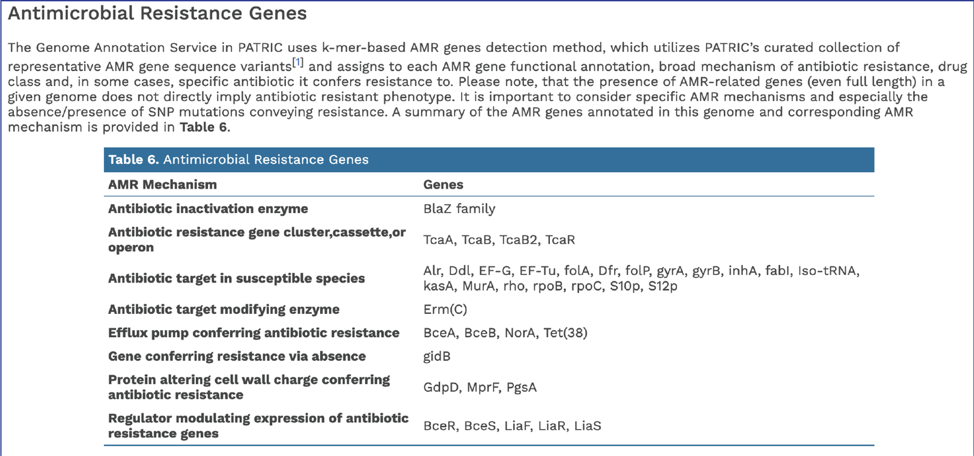Click the Antimicrobial Resistance Genes heading

(157, 14)
